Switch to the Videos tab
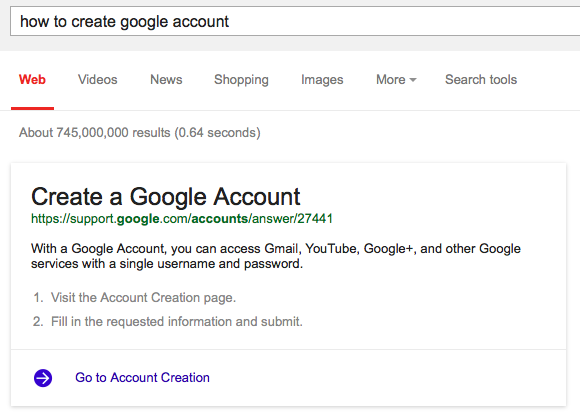580x415 pixels. click(98, 80)
